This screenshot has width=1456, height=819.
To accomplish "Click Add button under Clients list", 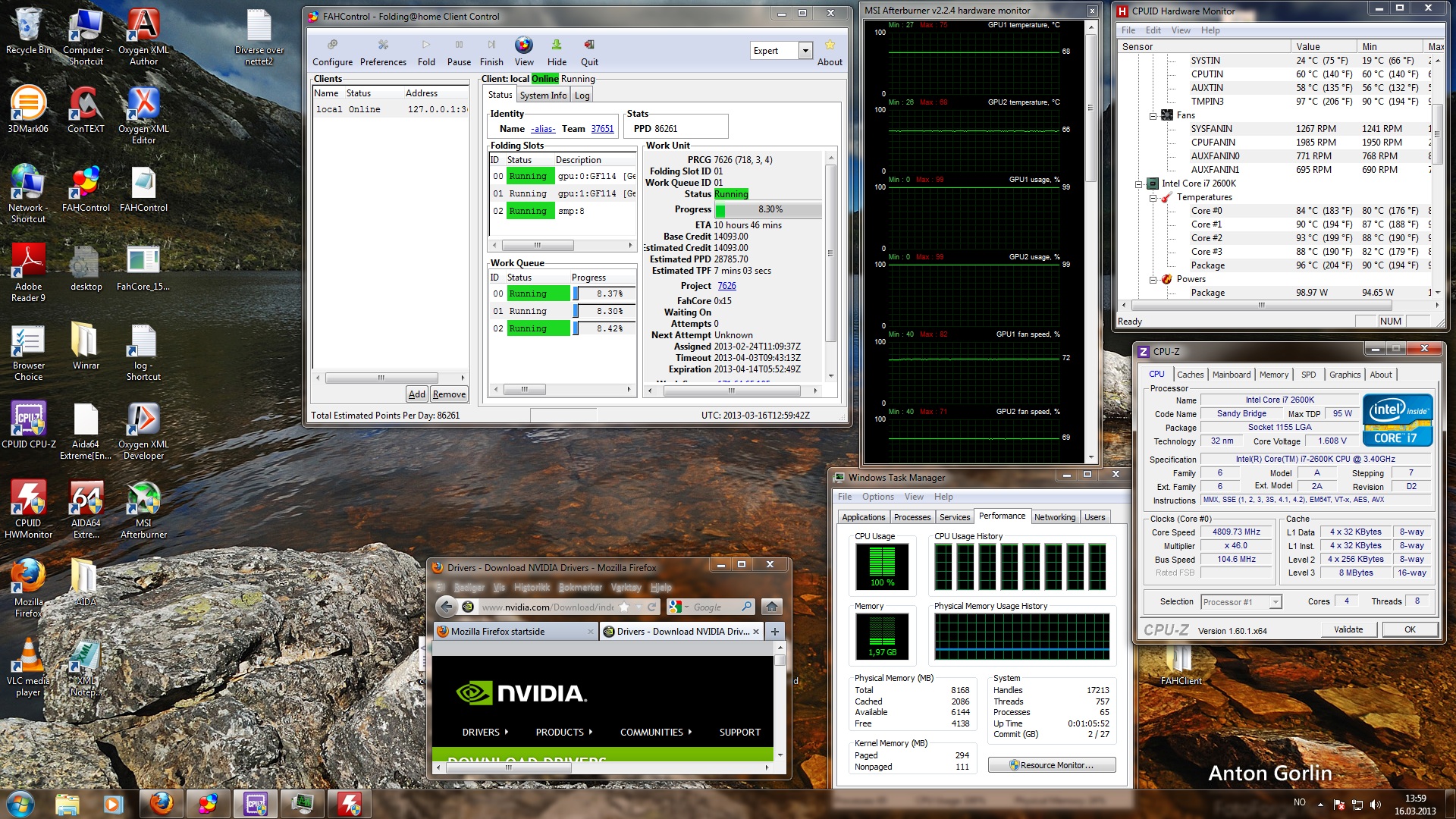I will pyautogui.click(x=416, y=394).
